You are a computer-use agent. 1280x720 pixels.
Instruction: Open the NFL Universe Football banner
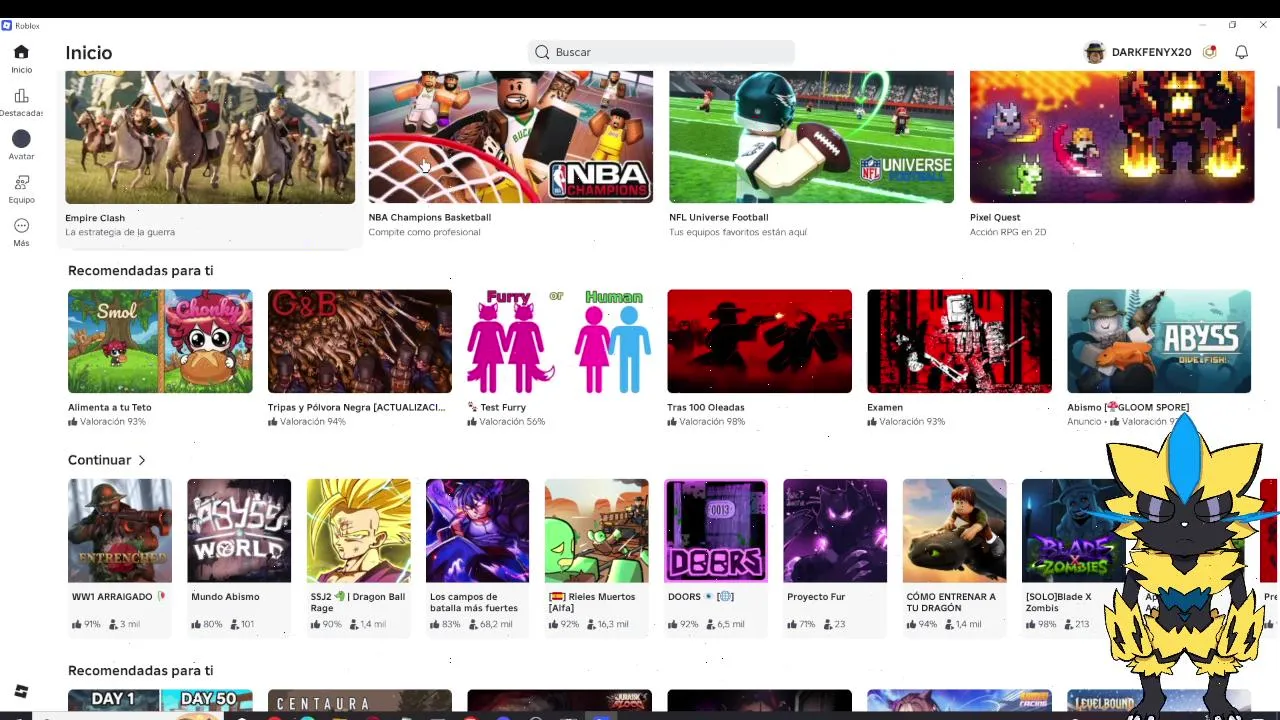(x=811, y=137)
